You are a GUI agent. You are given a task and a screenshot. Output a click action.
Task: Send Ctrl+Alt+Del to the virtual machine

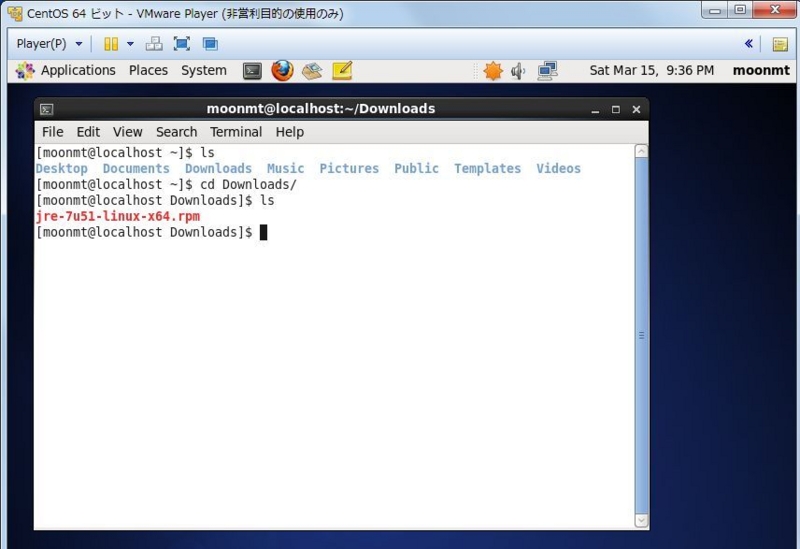pyautogui.click(x=154, y=44)
